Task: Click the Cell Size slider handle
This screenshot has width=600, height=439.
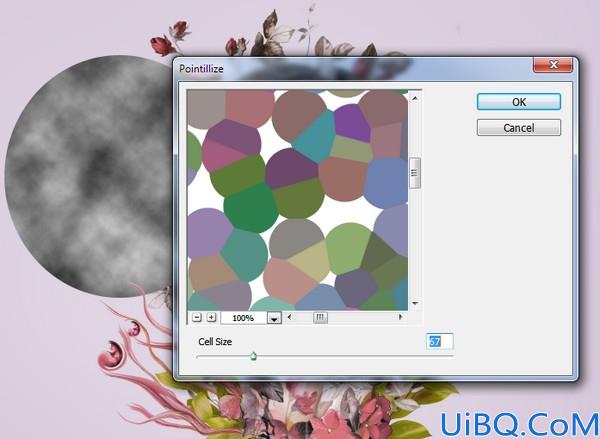Action: [253, 356]
